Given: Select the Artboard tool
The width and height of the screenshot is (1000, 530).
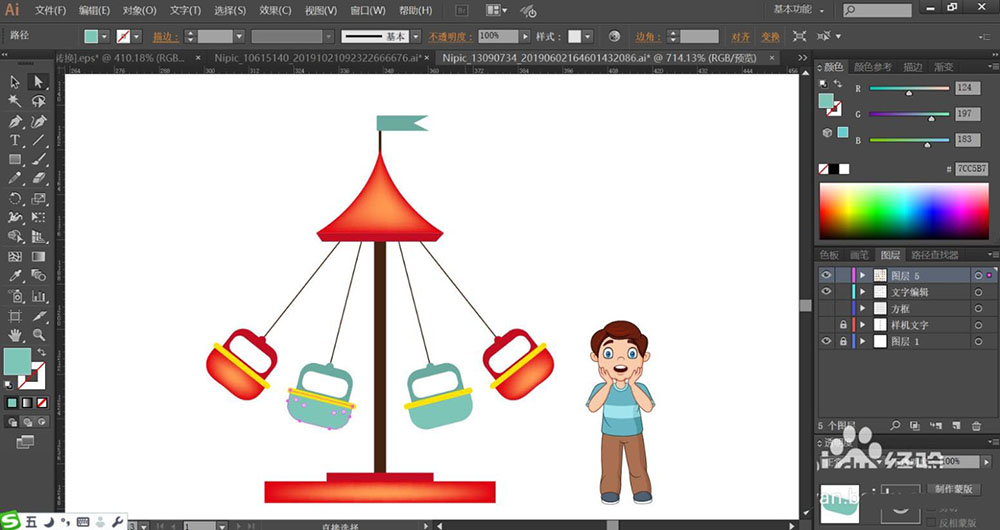Looking at the screenshot, I should coord(15,316).
